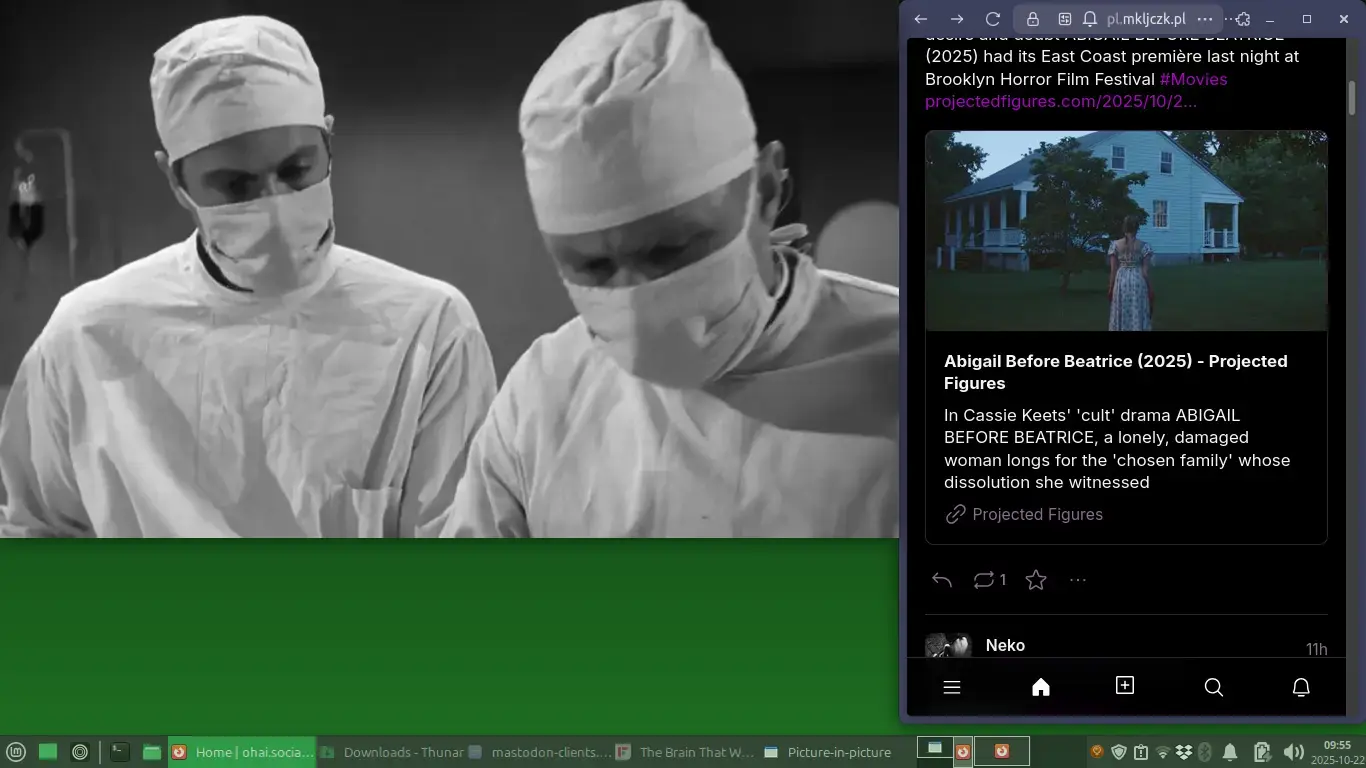Open the browser extensions puzzle icon
Screen dimensions: 1366x768
(x=1242, y=19)
